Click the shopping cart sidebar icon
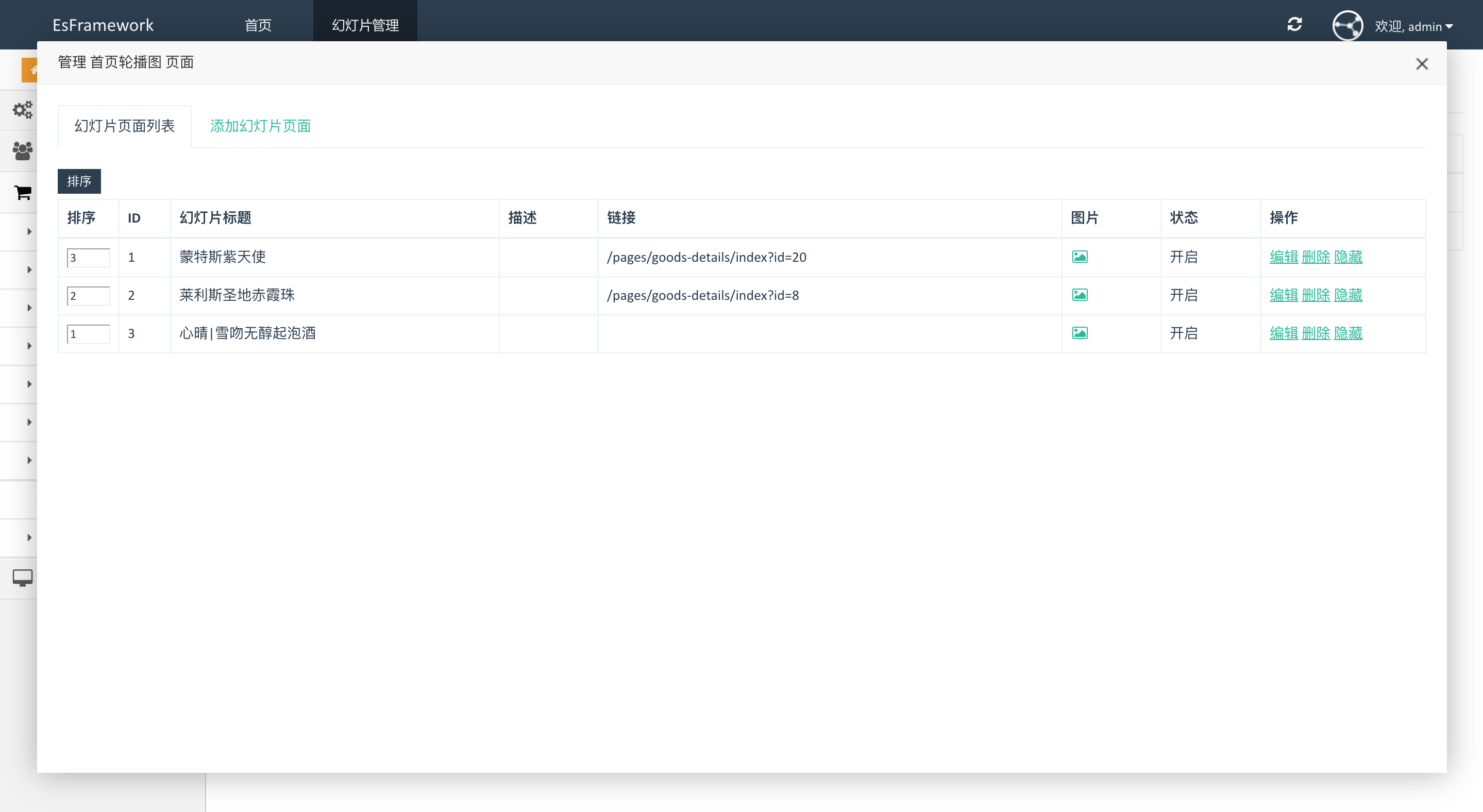Image resolution: width=1483 pixels, height=812 pixels. click(x=23, y=193)
